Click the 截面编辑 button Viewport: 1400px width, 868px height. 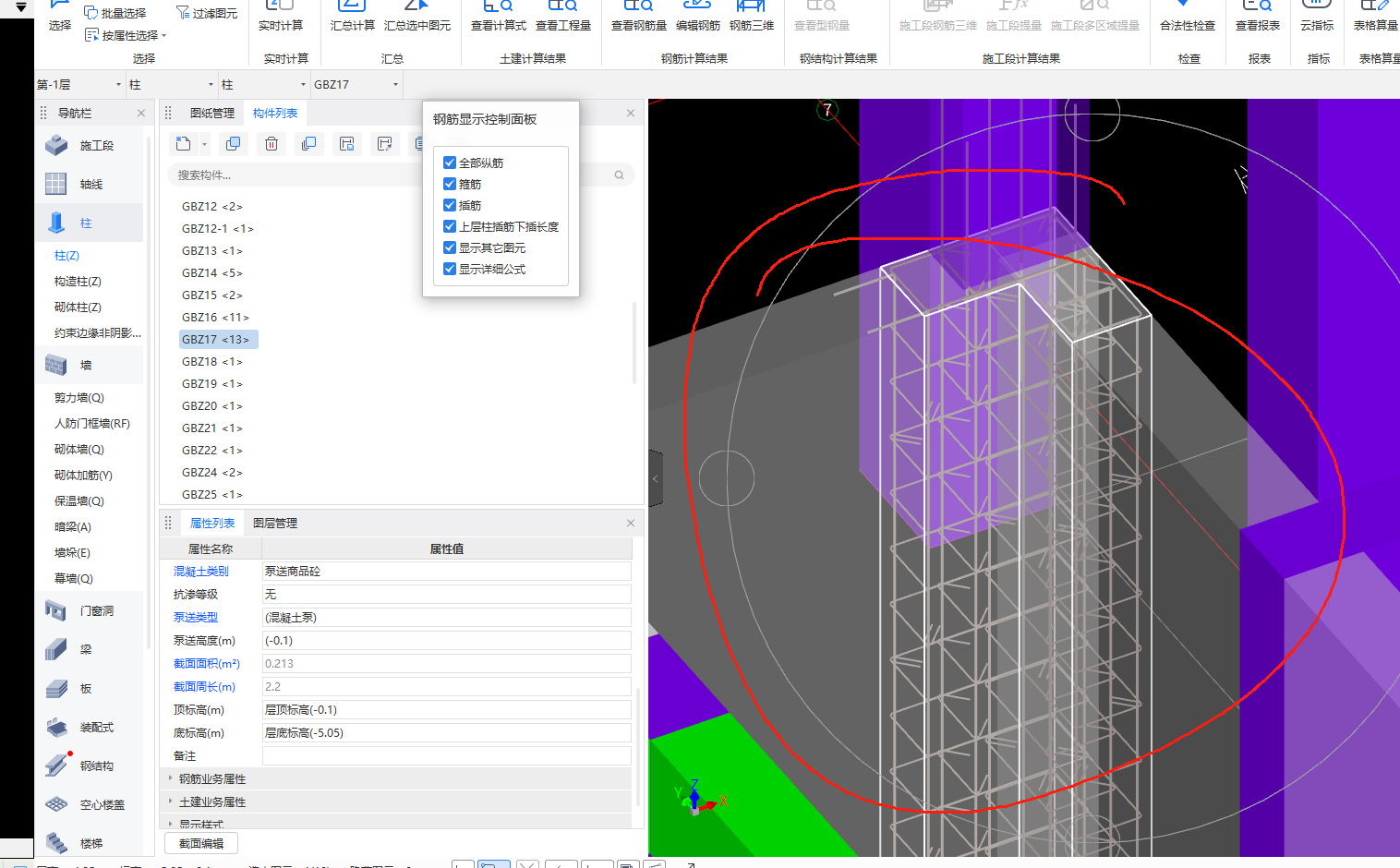pyautogui.click(x=201, y=843)
